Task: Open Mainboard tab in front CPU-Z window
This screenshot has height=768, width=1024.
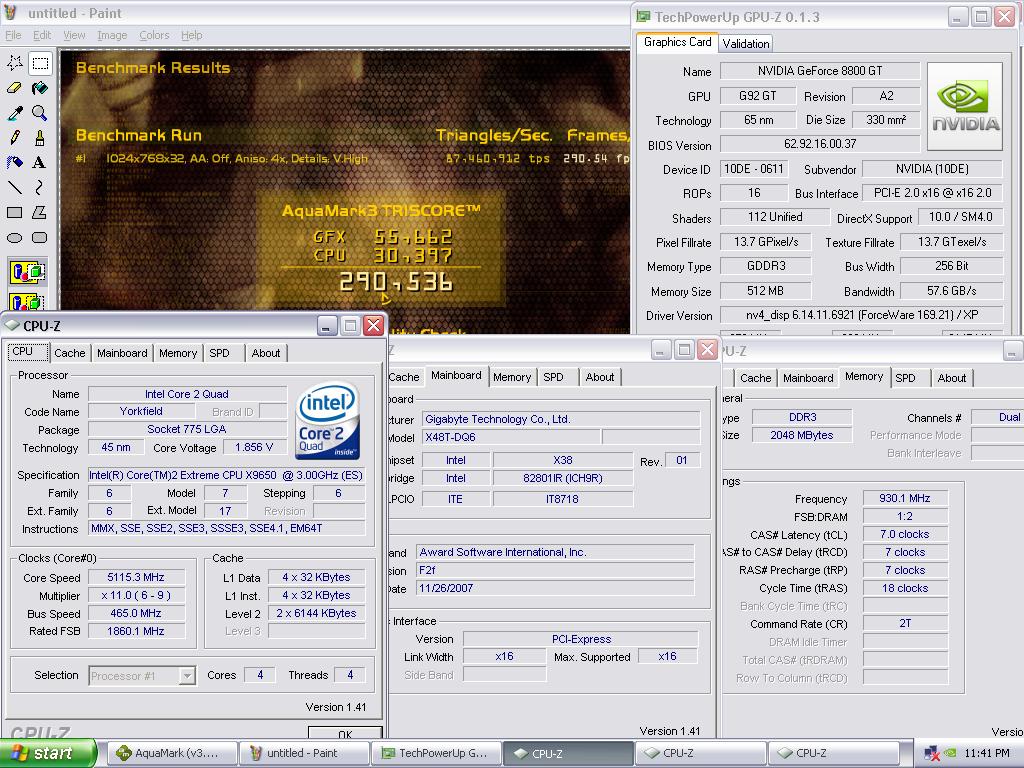Action: point(122,353)
